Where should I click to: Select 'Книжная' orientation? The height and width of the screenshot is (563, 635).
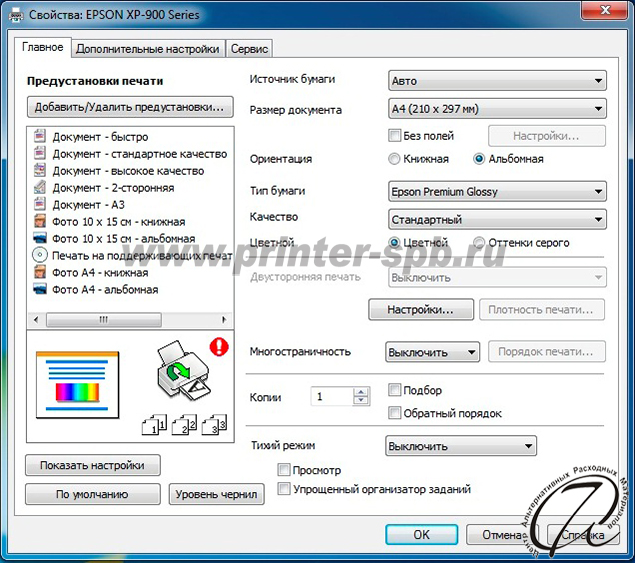point(394,159)
